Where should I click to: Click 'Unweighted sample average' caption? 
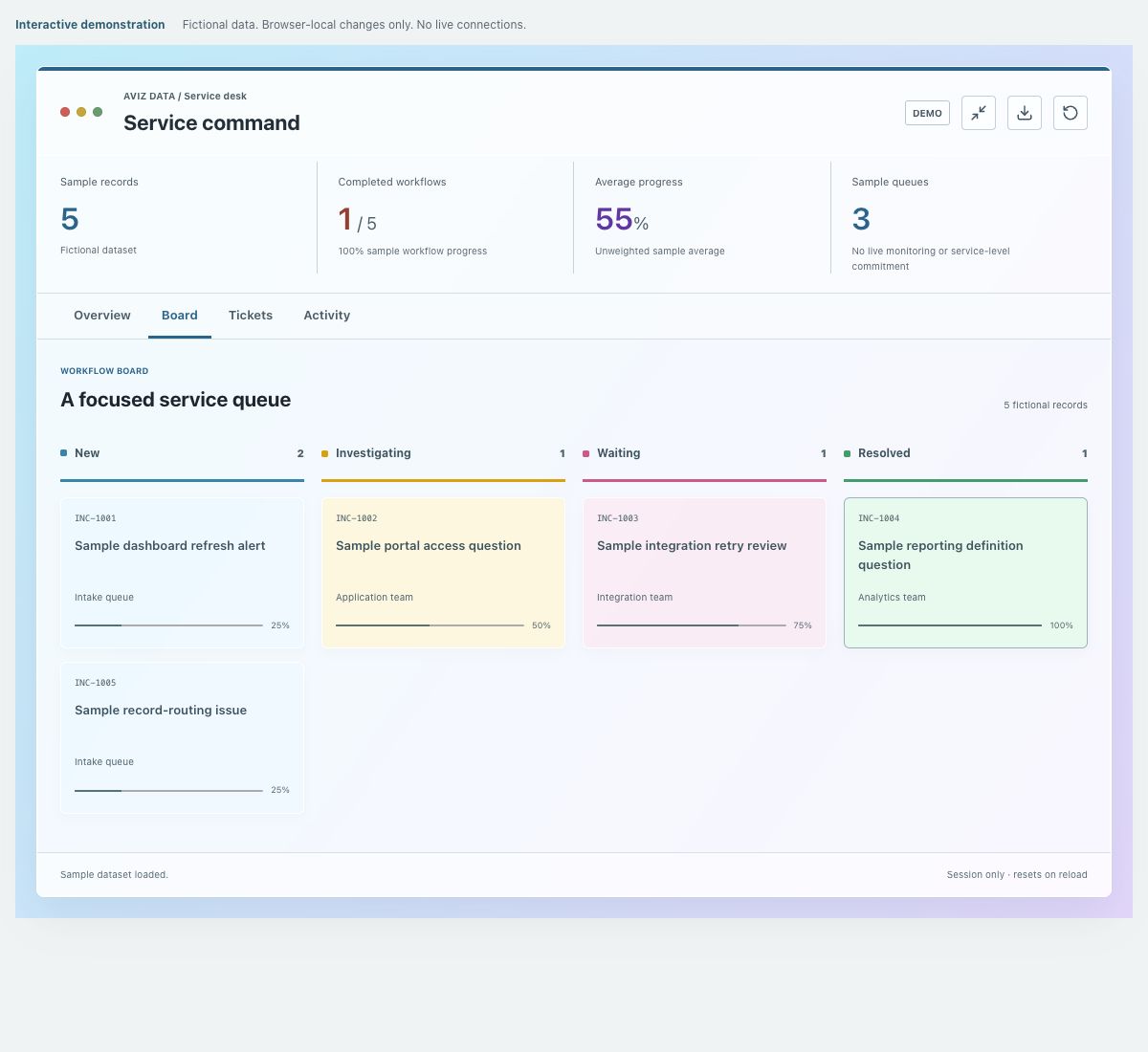[x=660, y=252]
